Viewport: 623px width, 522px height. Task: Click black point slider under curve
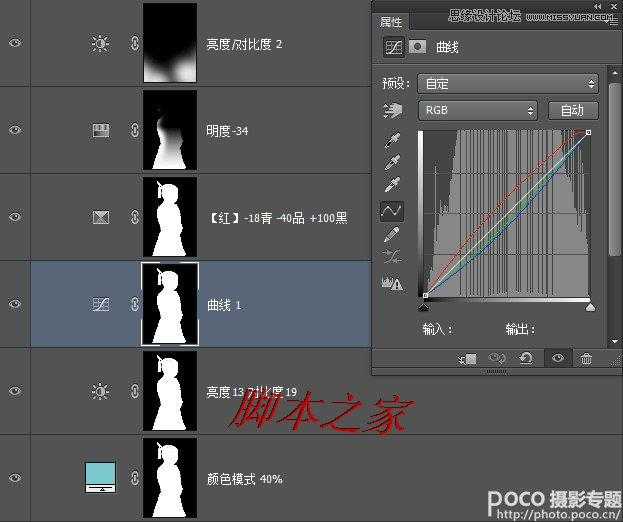(425, 307)
